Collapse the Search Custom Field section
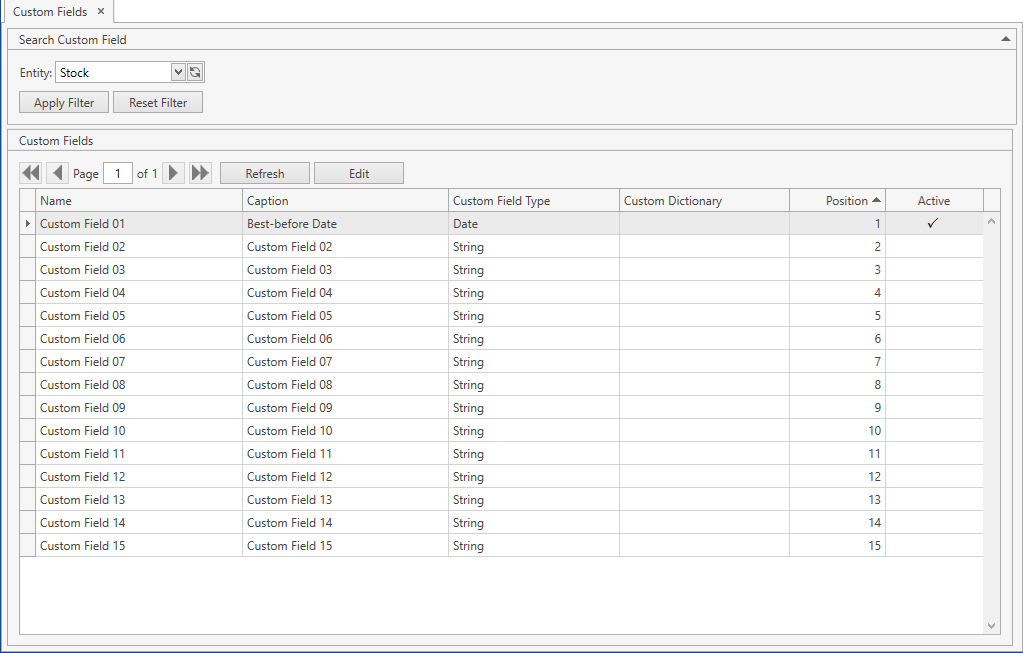 coord(1005,39)
